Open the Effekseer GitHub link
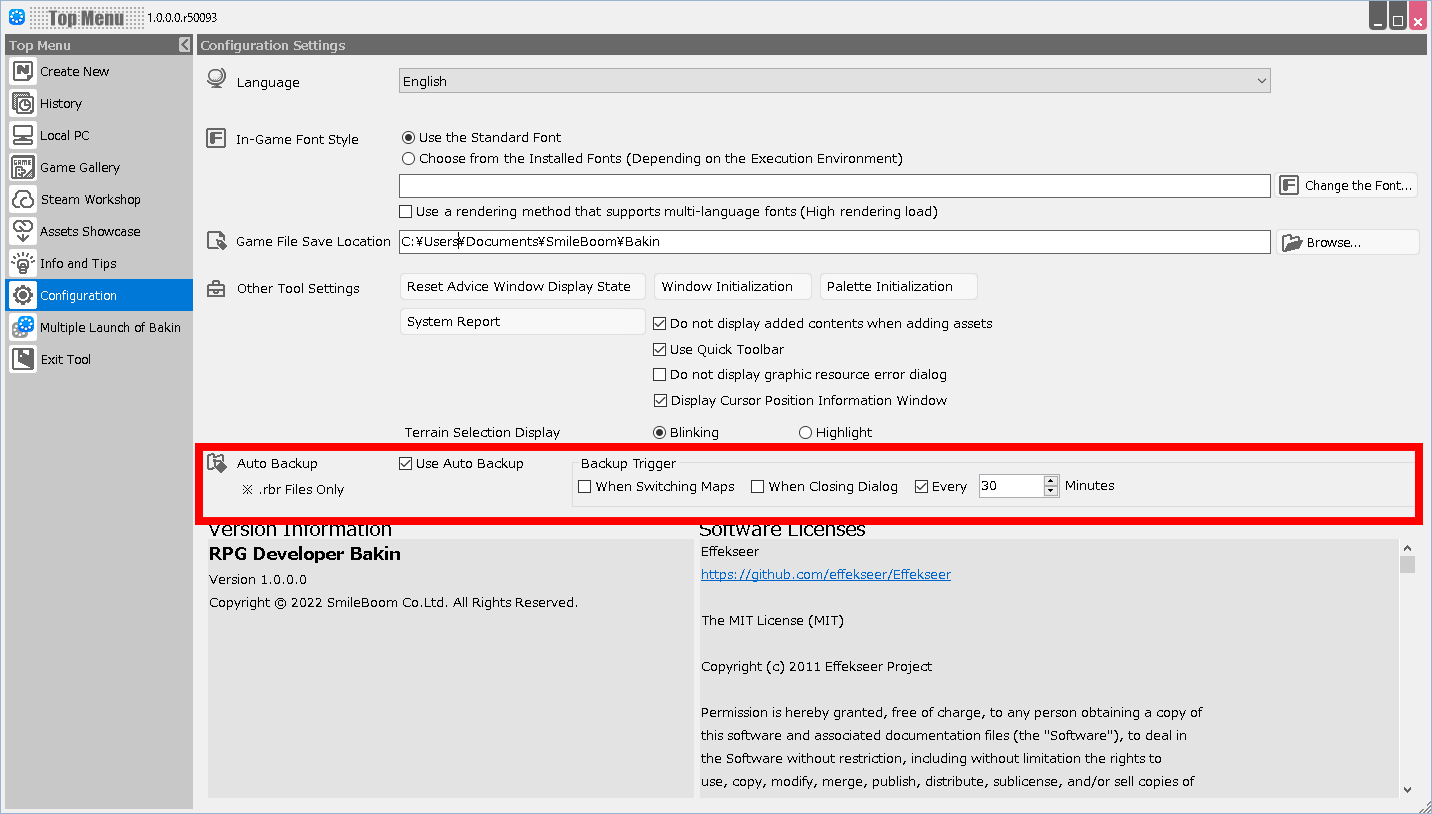 (825, 575)
